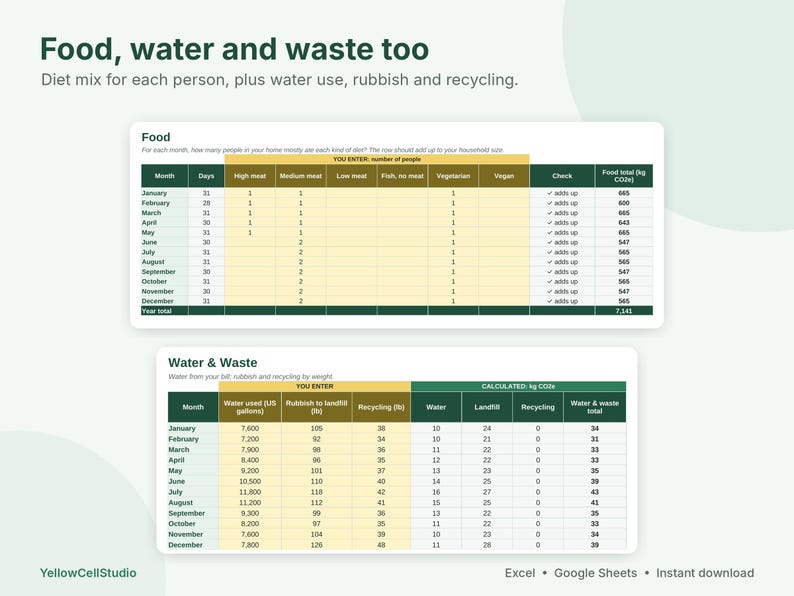The image size is (794, 596).
Task: Select the 'High meat' column header
Action: [250, 176]
